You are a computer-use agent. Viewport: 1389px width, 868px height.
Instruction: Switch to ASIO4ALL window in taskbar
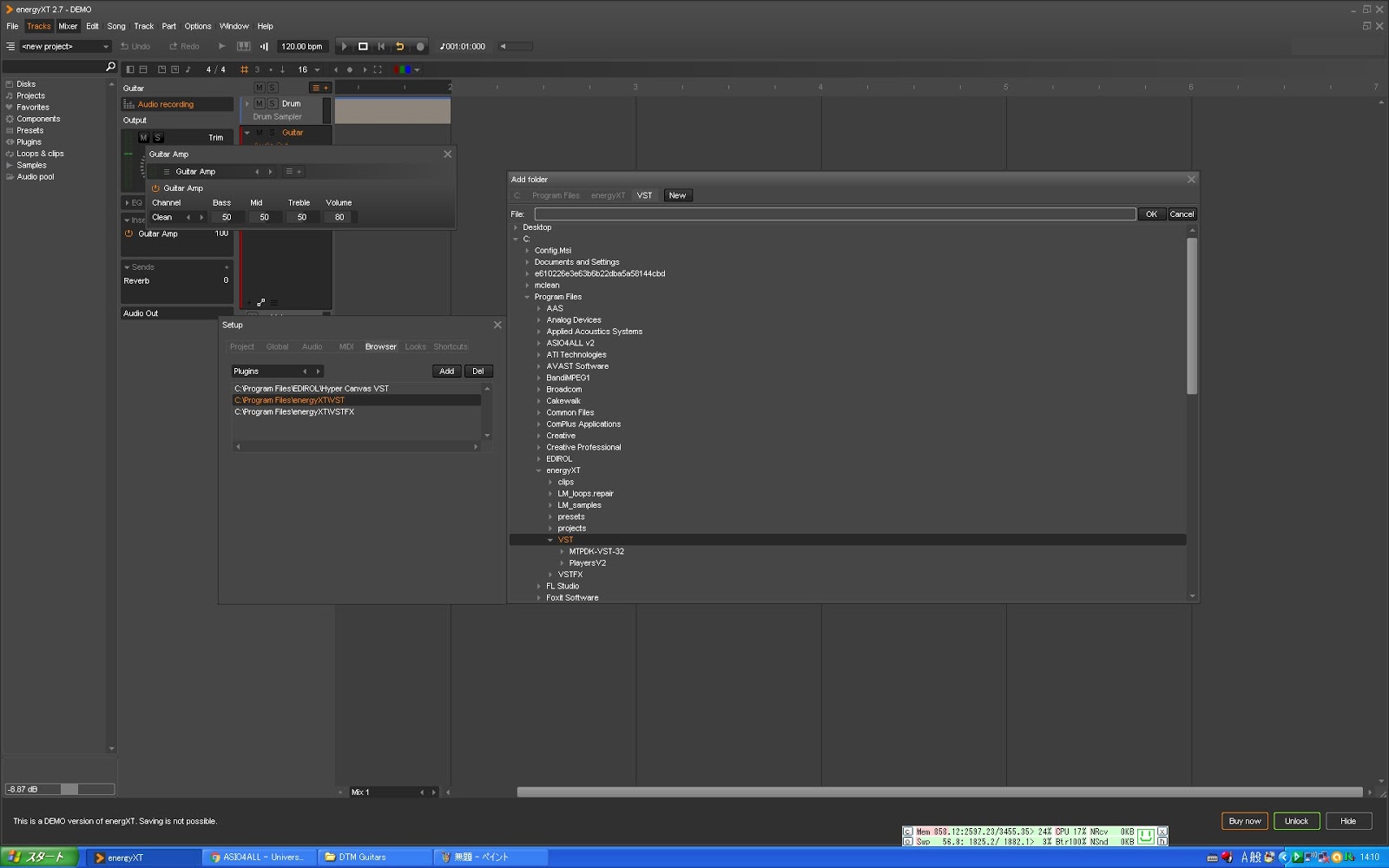[259, 858]
